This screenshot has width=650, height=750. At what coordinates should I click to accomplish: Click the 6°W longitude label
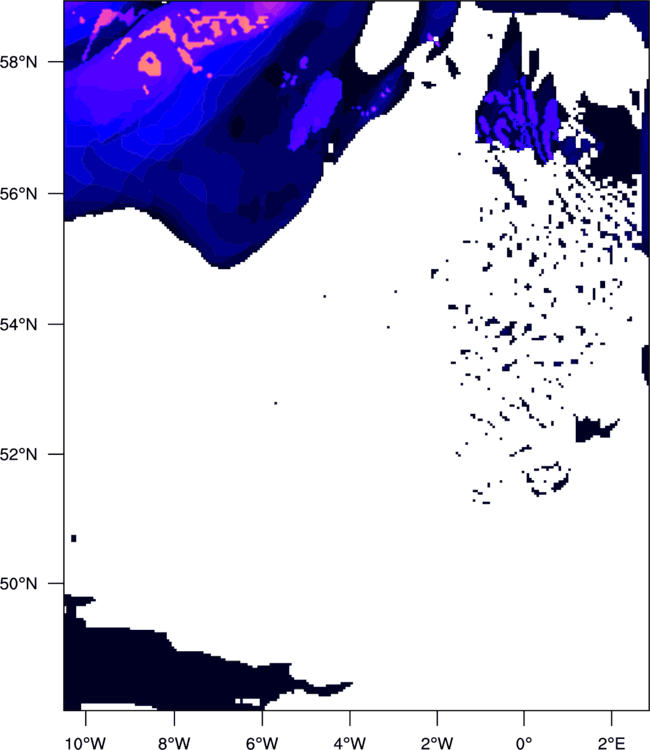point(262,743)
